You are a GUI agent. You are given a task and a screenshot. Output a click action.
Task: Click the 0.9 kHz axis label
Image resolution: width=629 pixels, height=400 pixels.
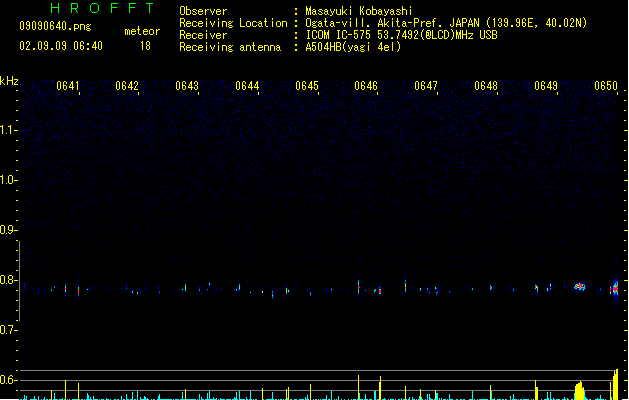[8, 230]
